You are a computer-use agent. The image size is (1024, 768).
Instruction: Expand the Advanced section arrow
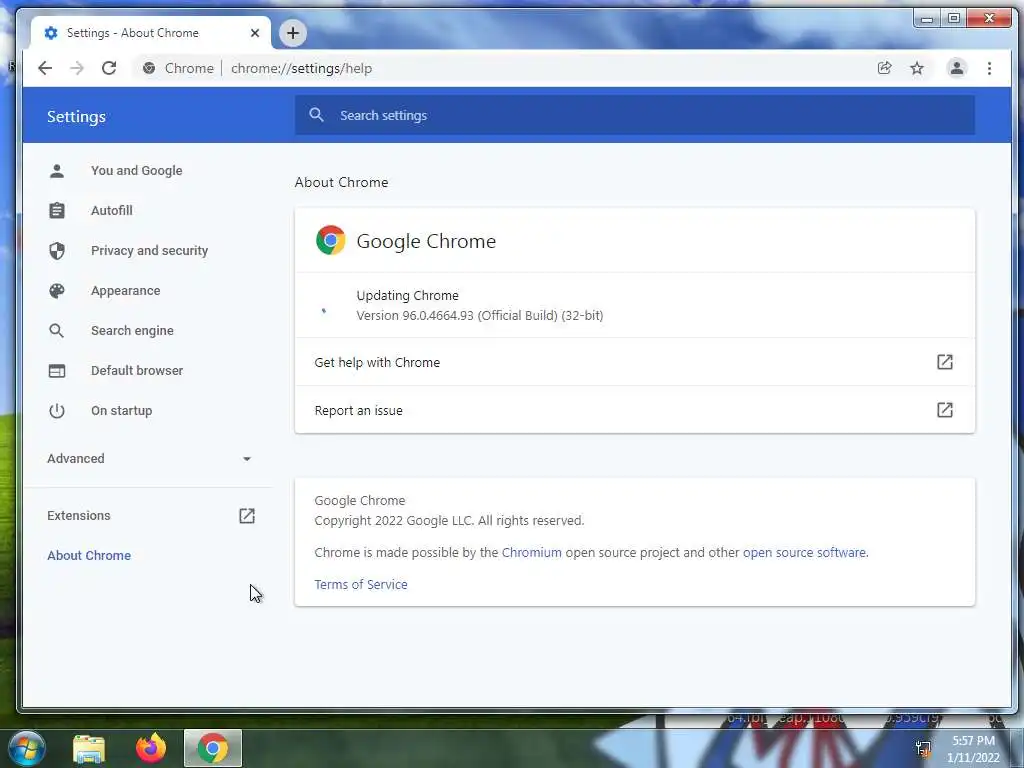click(x=247, y=459)
